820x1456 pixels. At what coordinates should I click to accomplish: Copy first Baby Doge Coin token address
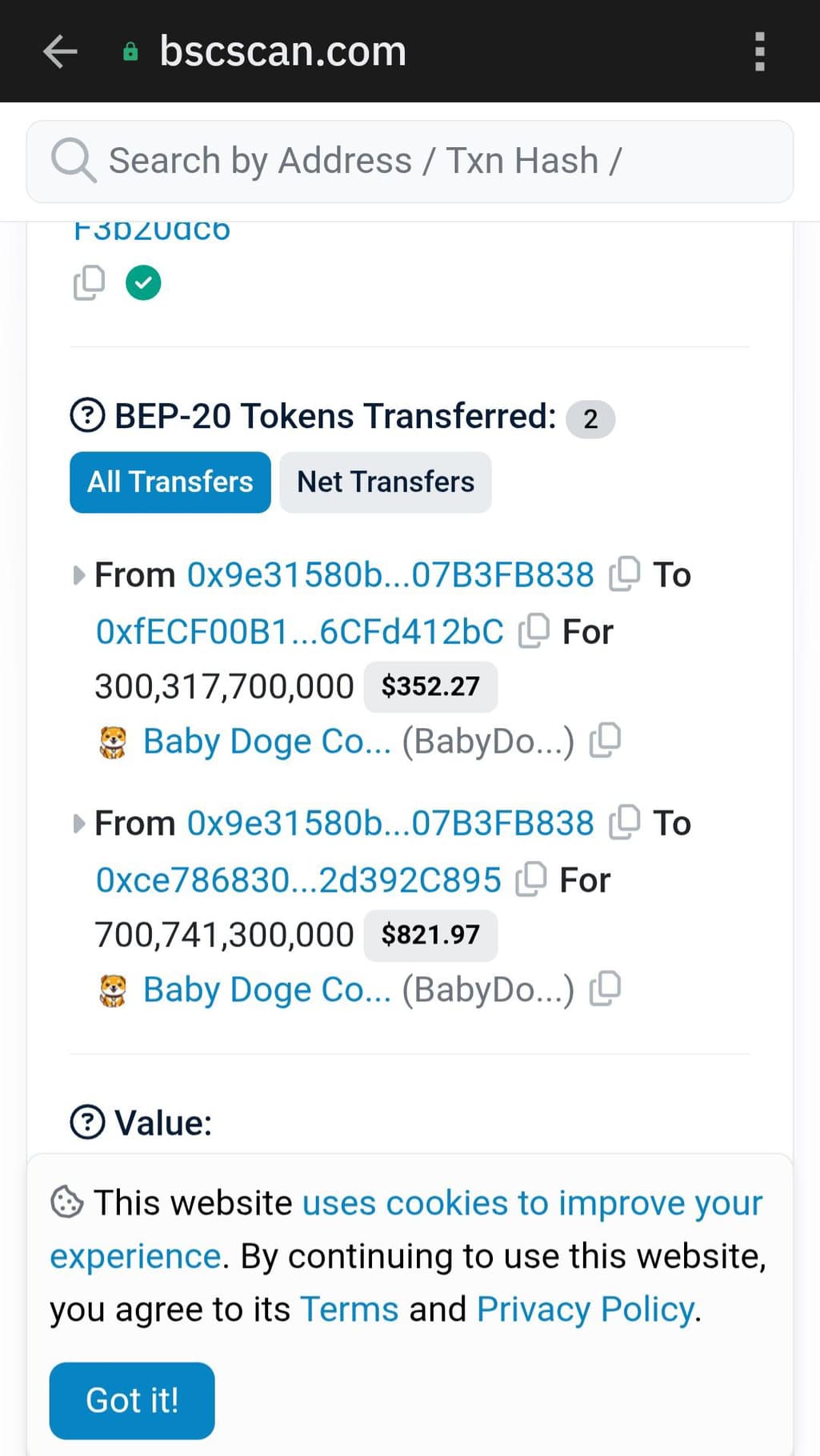(x=605, y=740)
